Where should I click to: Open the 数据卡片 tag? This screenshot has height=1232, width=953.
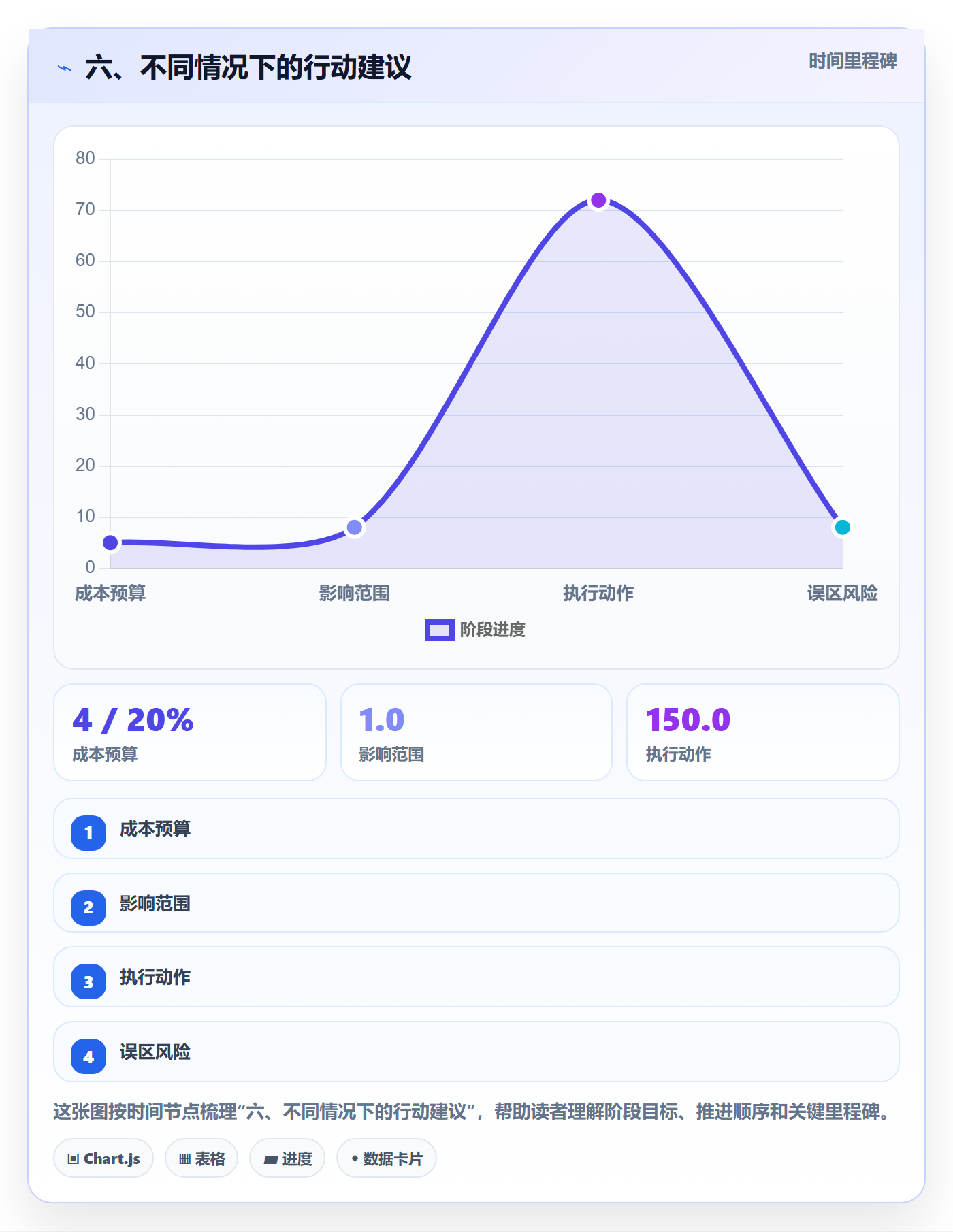(x=387, y=1158)
